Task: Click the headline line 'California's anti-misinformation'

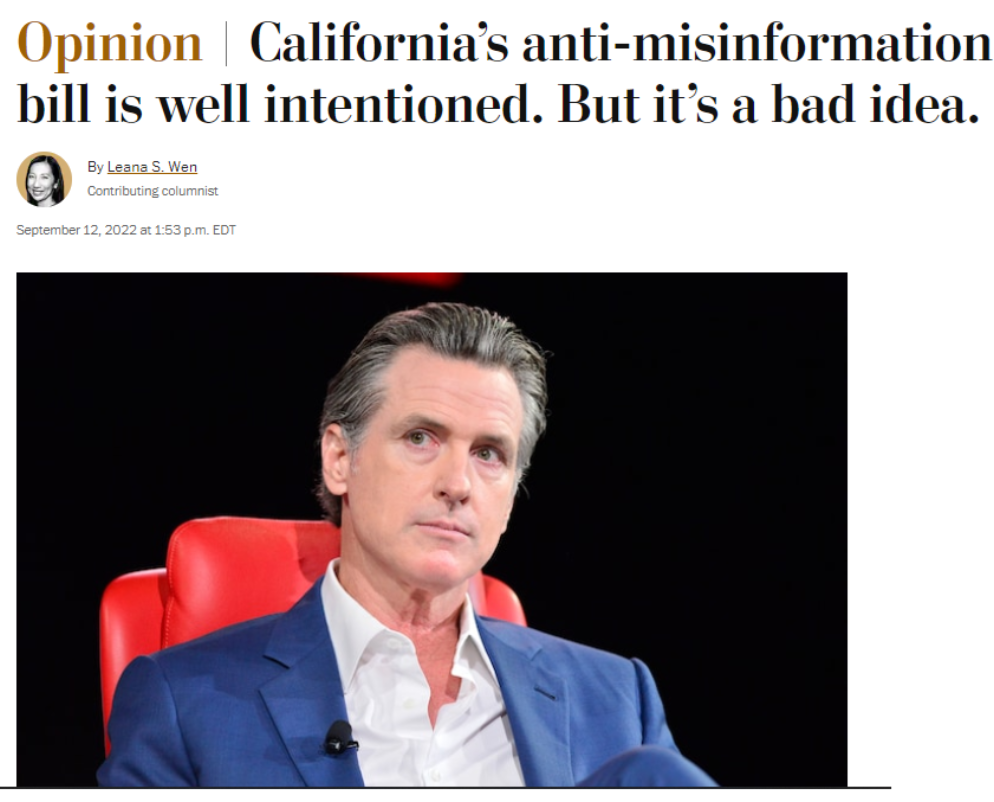Action: click(621, 43)
